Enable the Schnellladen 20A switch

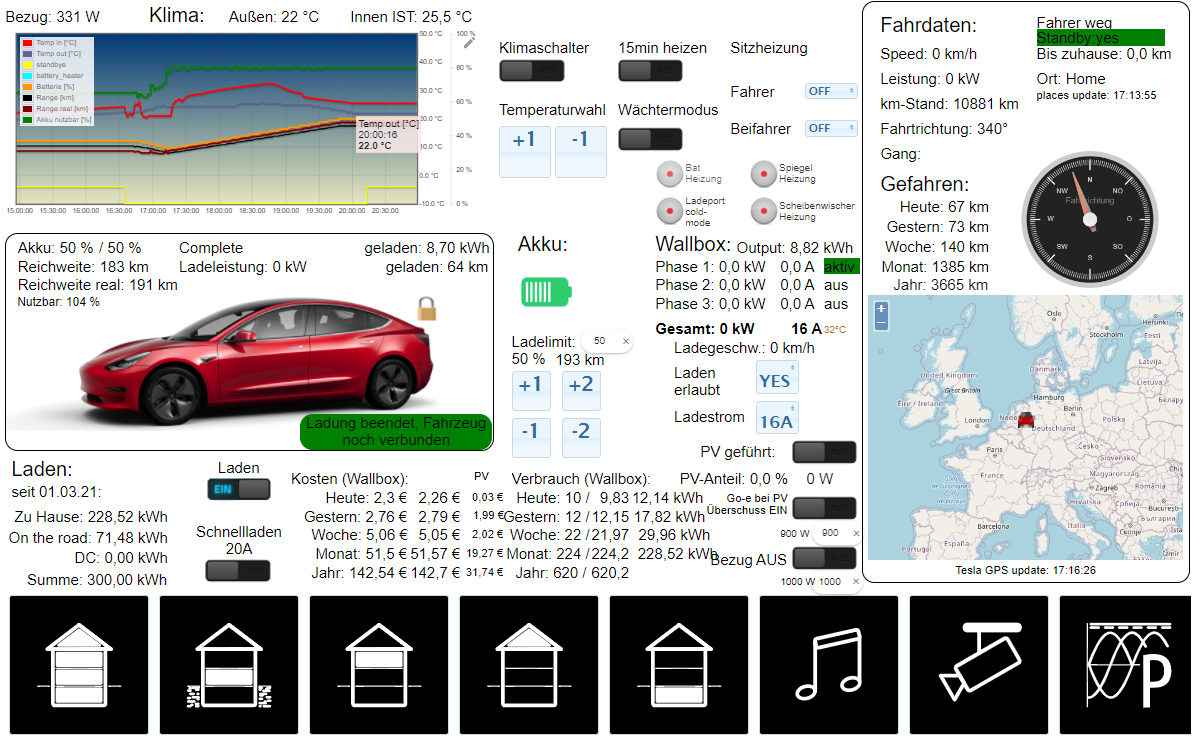click(238, 570)
